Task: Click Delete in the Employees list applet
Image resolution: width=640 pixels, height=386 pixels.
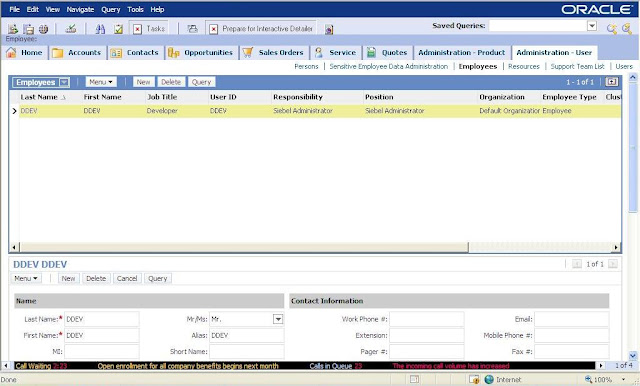Action: tap(171, 82)
